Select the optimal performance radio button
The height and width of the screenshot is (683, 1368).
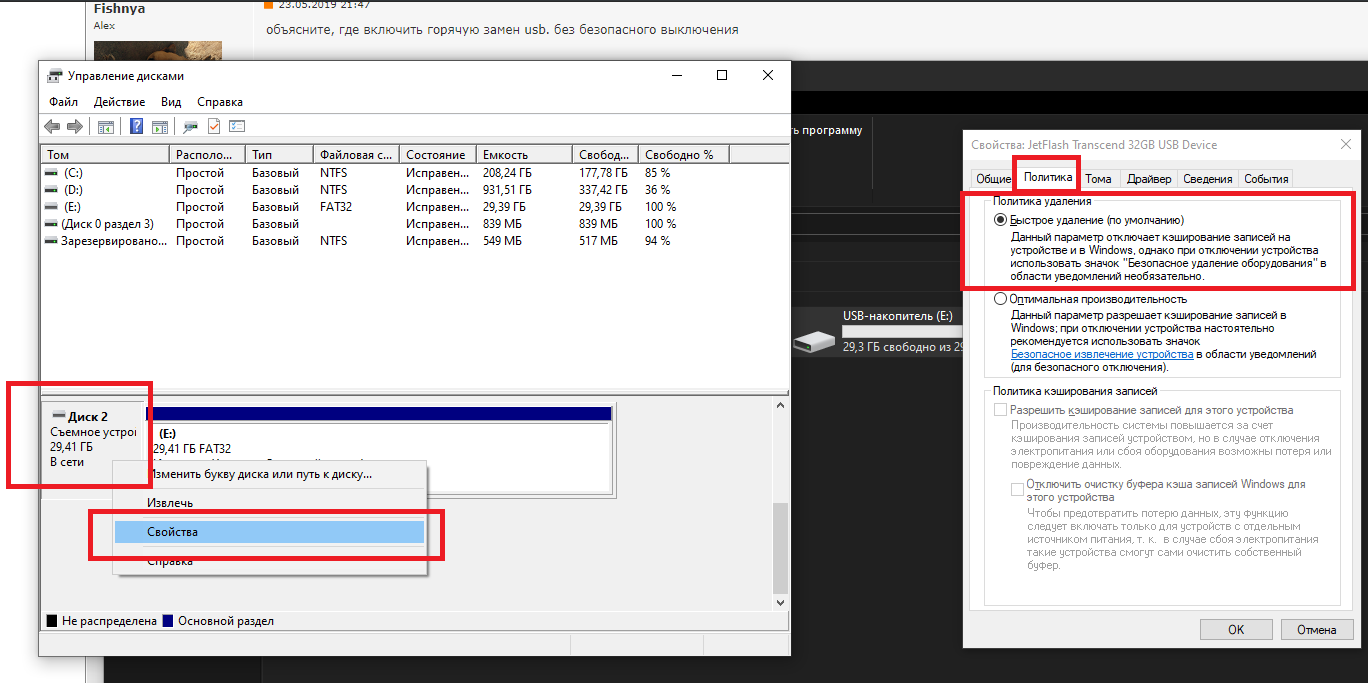(1001, 299)
